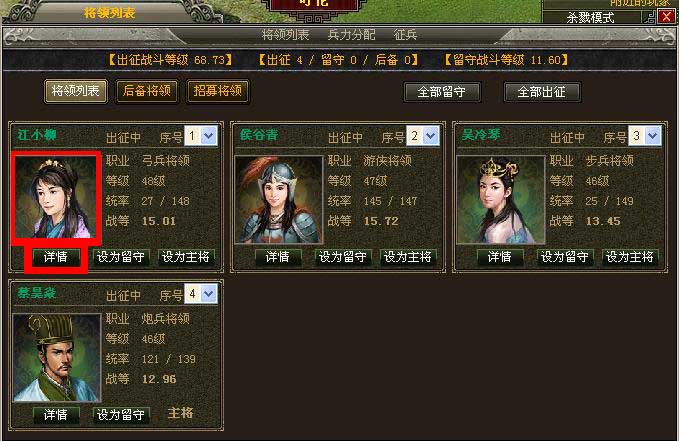Set 蔡昊焱 to 留守 status
679x441 pixels.
tap(121, 415)
